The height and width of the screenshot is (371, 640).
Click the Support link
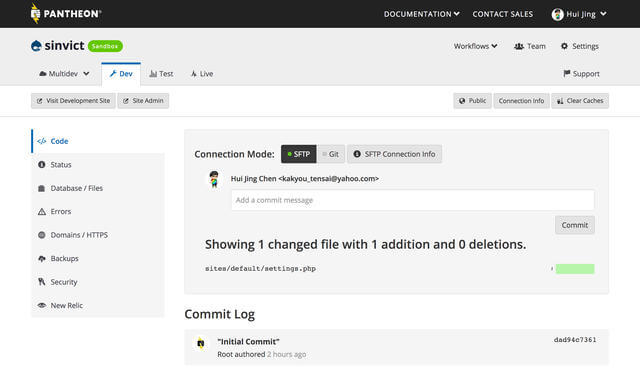(582, 73)
